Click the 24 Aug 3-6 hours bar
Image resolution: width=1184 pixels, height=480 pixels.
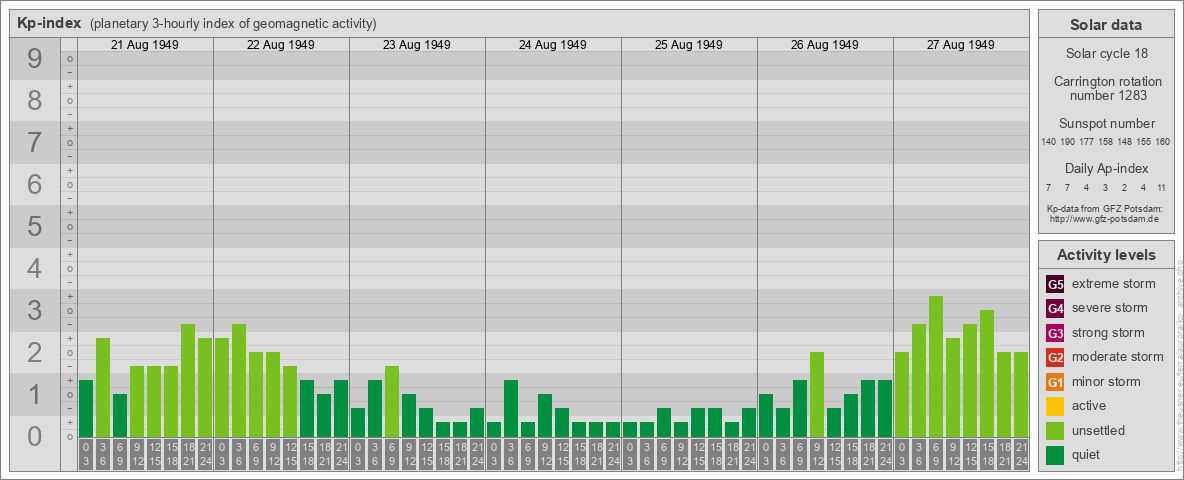[510, 408]
